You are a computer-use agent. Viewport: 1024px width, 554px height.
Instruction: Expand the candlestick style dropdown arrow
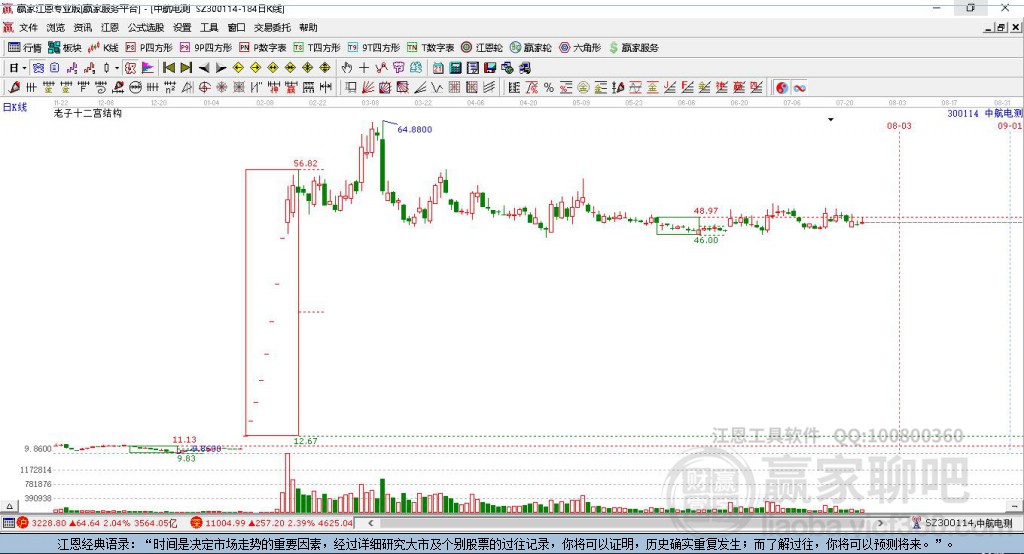point(117,68)
